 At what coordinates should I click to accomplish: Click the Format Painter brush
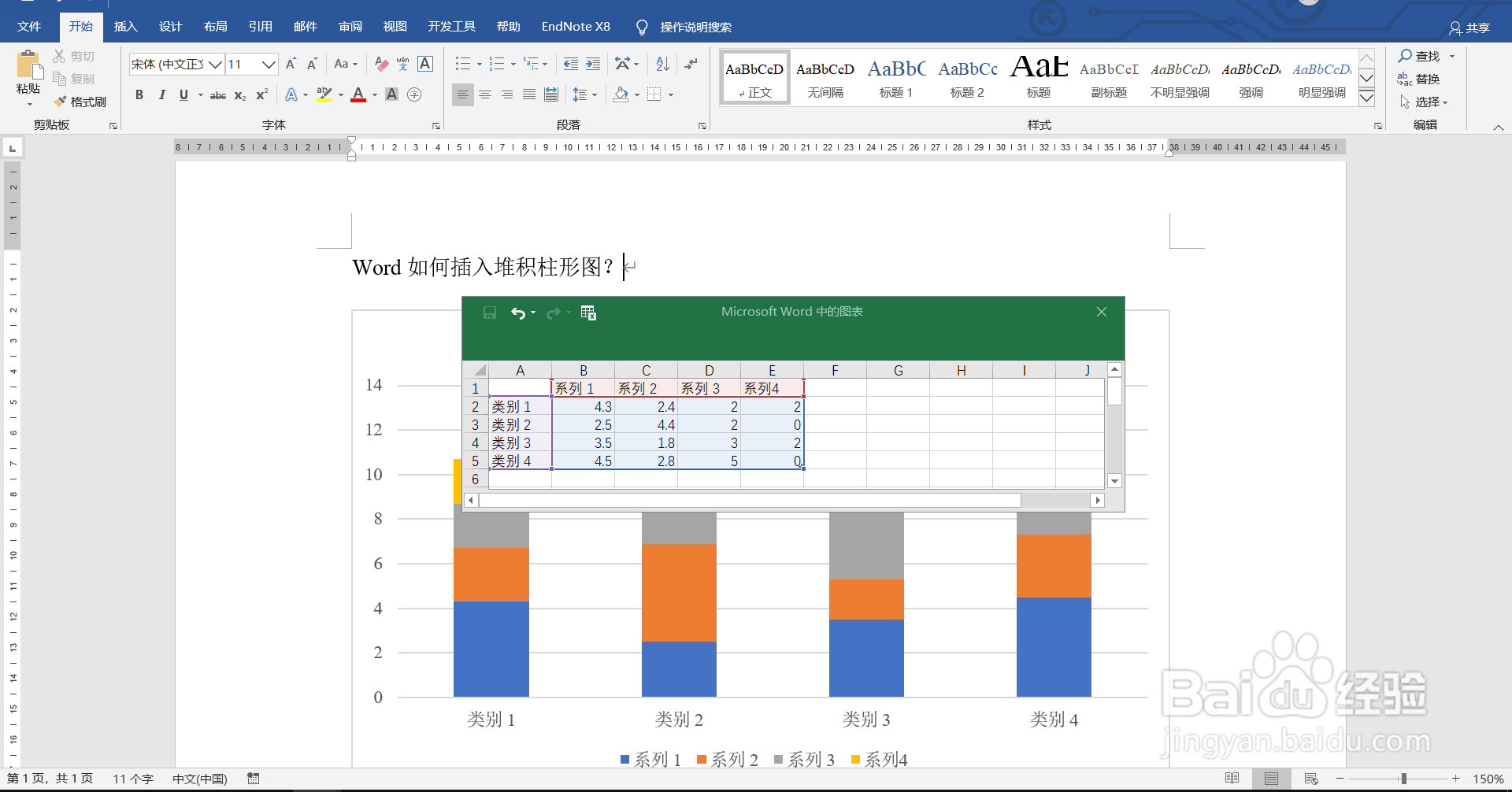click(x=60, y=102)
